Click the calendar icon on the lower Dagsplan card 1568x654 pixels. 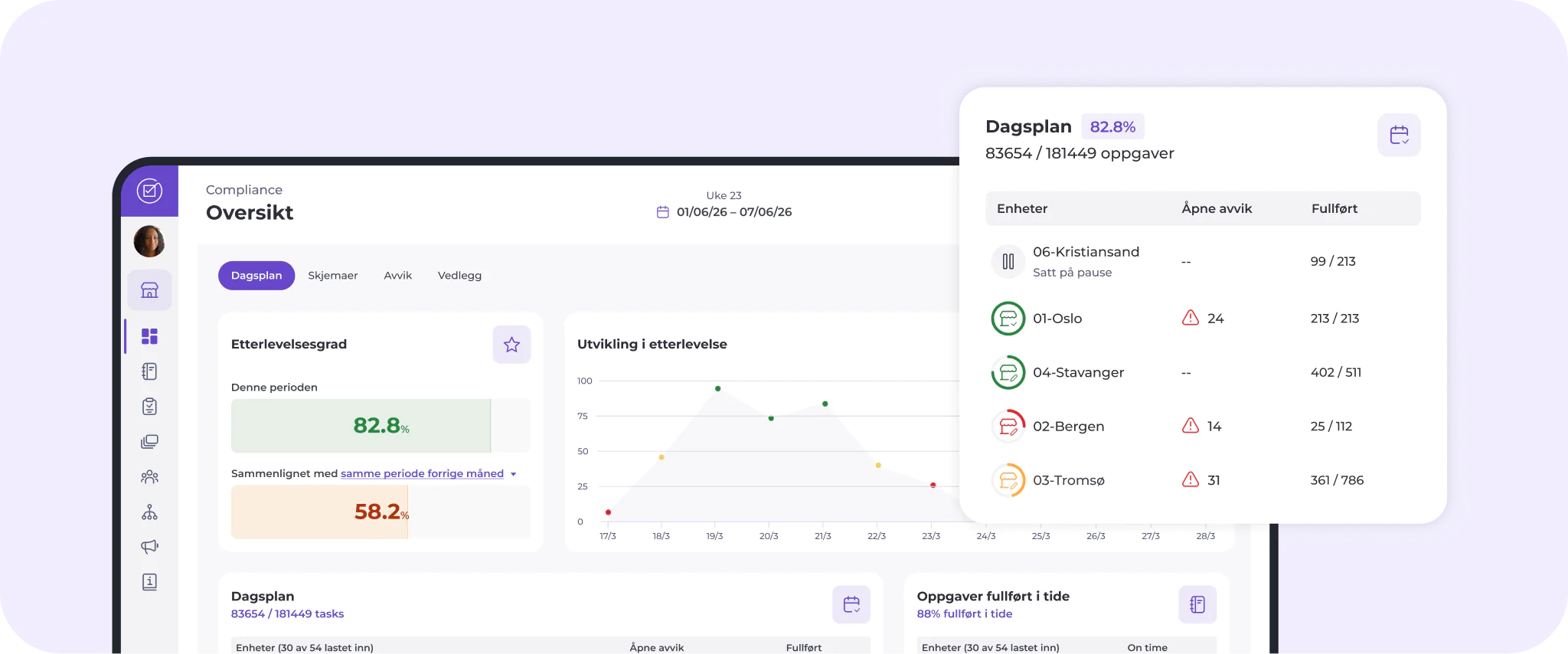851,604
